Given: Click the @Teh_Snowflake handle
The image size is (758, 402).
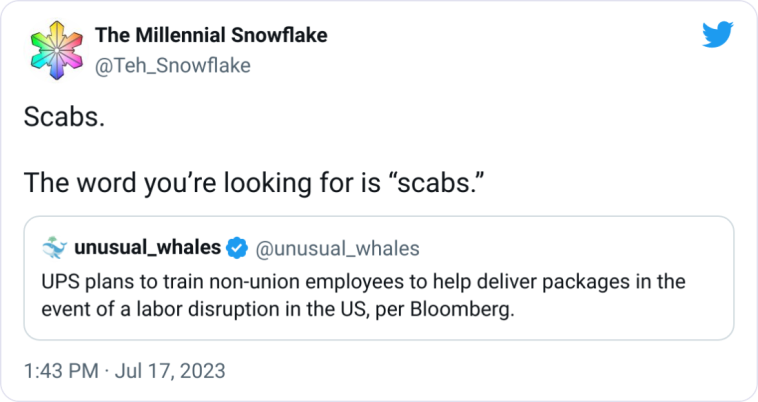Looking at the screenshot, I should point(173,66).
